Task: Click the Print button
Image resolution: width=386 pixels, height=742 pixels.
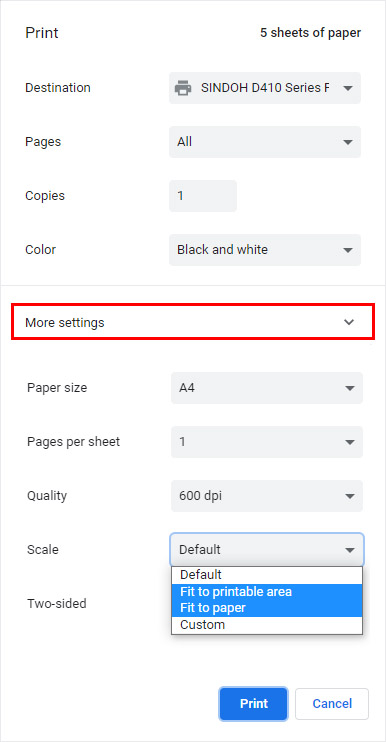Action: coord(254,704)
